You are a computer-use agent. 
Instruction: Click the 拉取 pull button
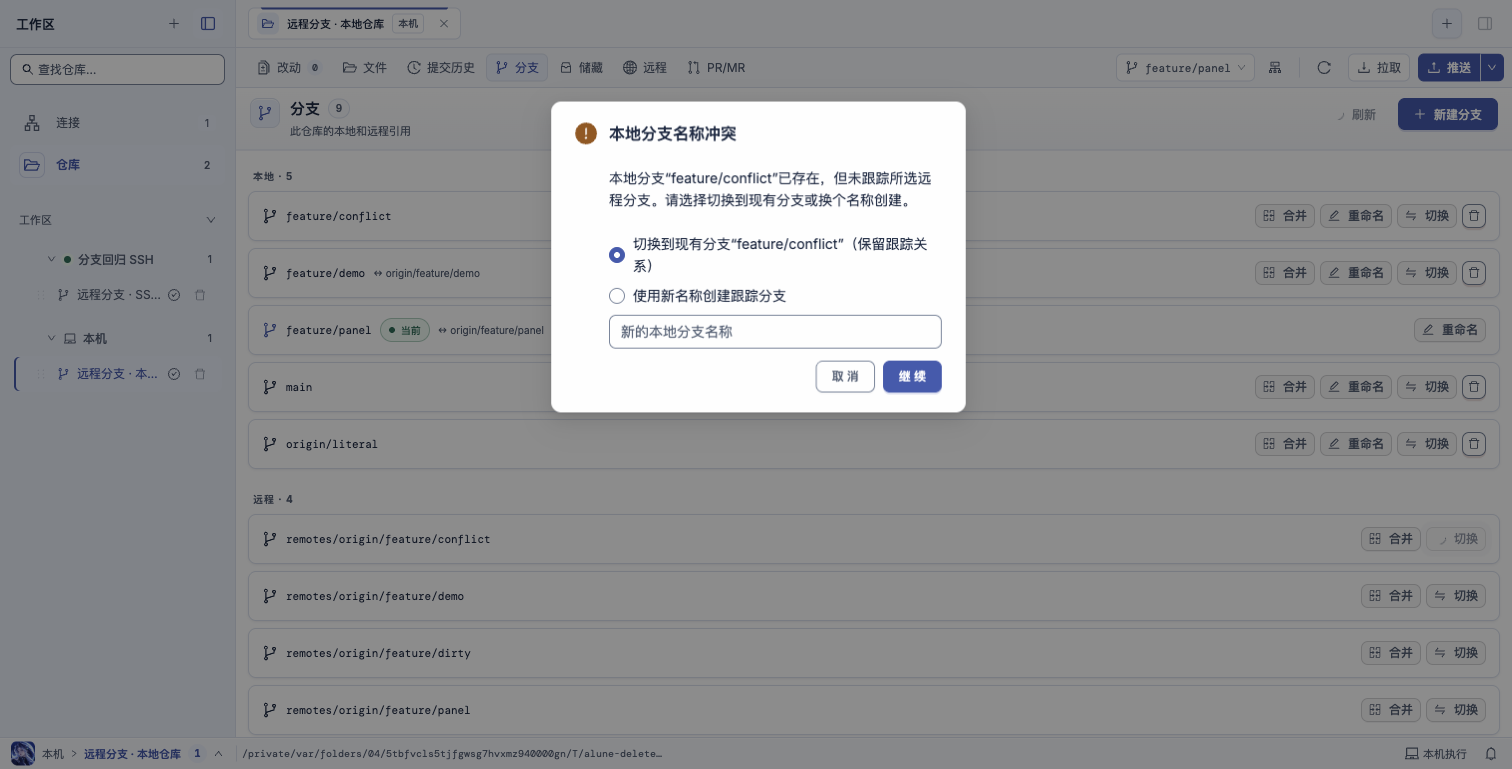(x=1379, y=68)
